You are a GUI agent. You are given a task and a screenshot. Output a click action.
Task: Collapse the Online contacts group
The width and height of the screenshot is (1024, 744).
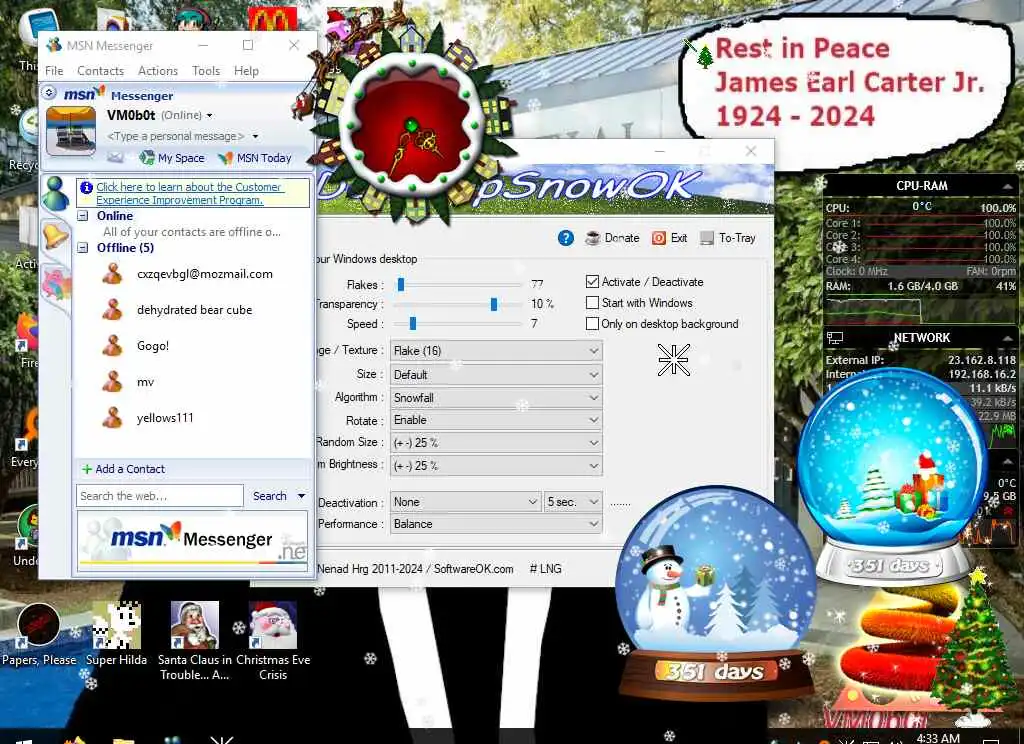coord(83,216)
